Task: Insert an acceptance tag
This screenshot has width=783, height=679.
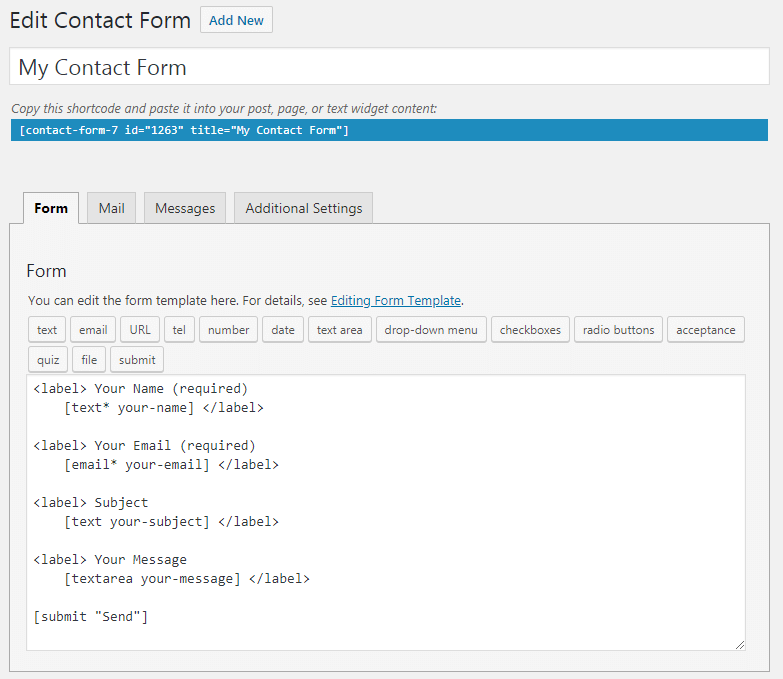Action: 706,330
